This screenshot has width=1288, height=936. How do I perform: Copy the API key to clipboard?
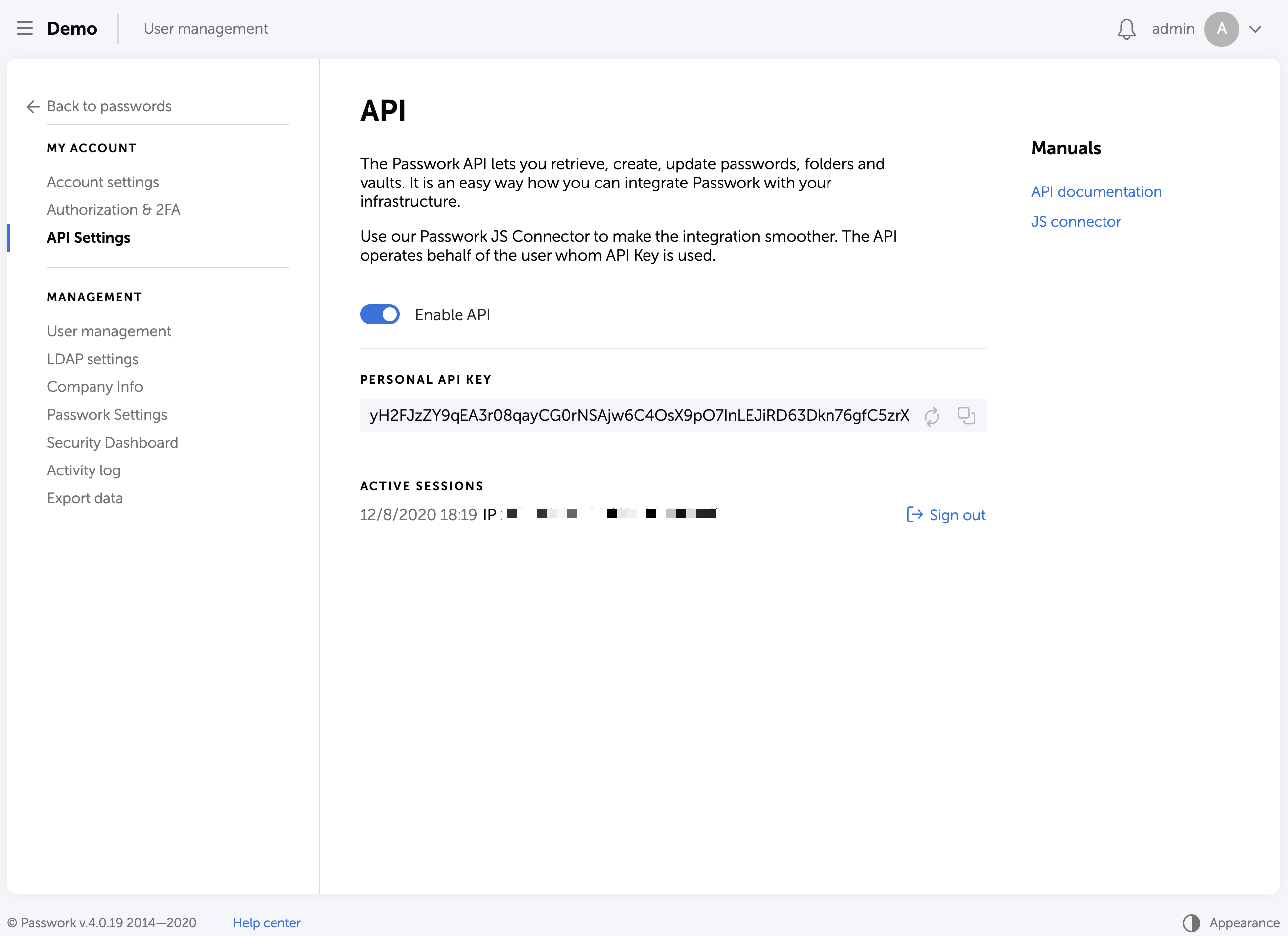coord(966,416)
